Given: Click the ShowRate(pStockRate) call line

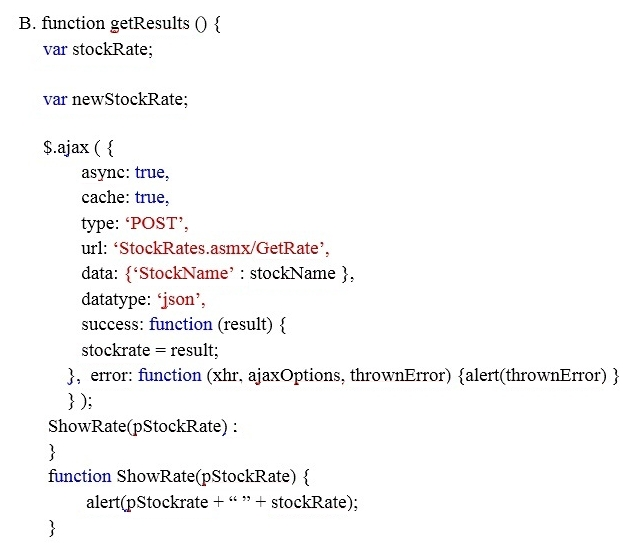Looking at the screenshot, I should click(142, 427).
